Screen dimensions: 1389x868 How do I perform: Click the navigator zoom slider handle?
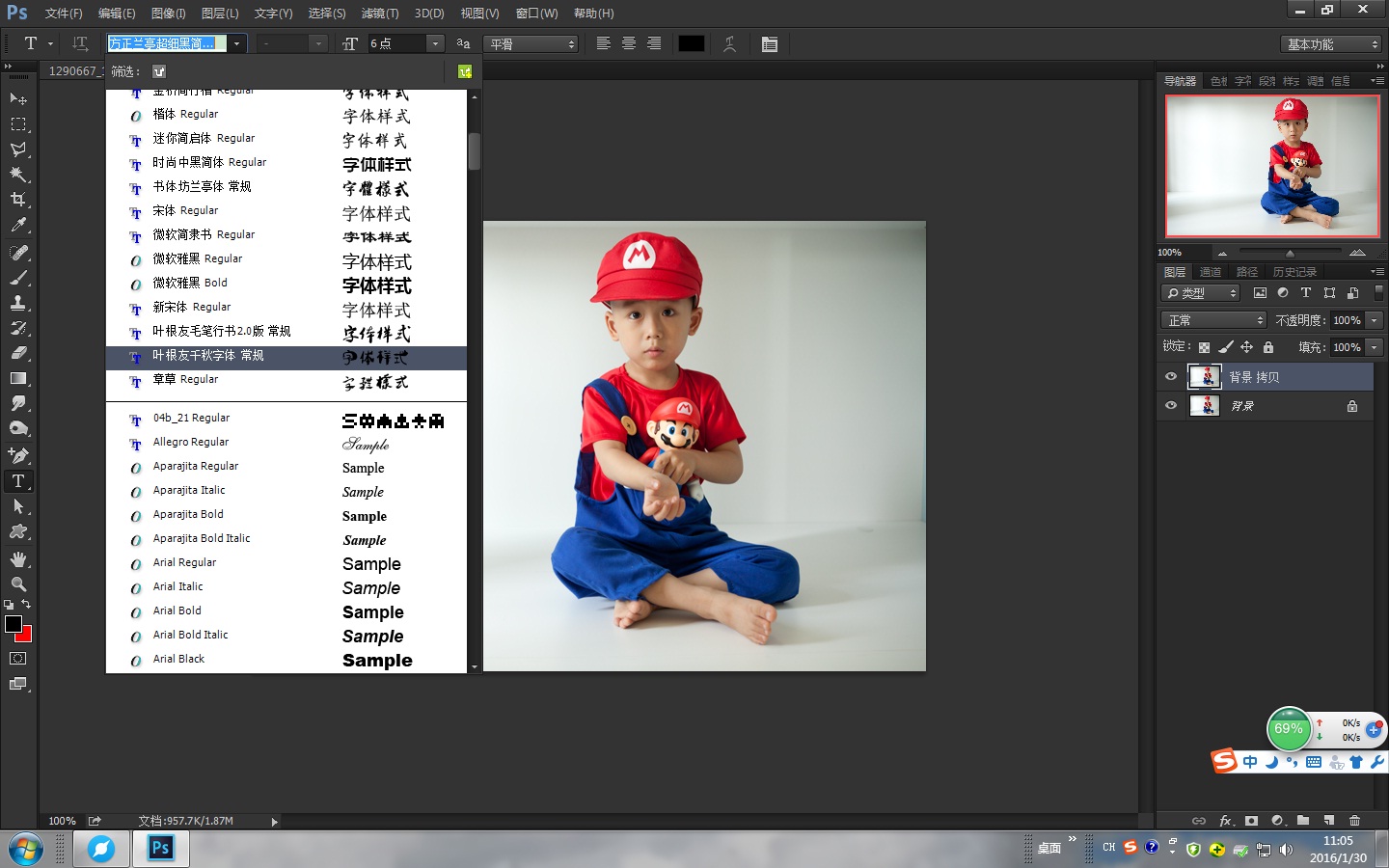(x=1290, y=253)
